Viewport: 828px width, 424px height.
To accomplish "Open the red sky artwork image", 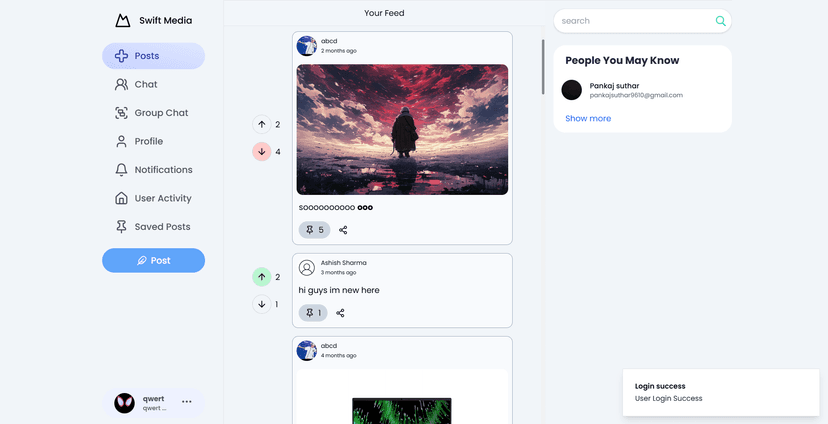I will [x=402, y=130].
